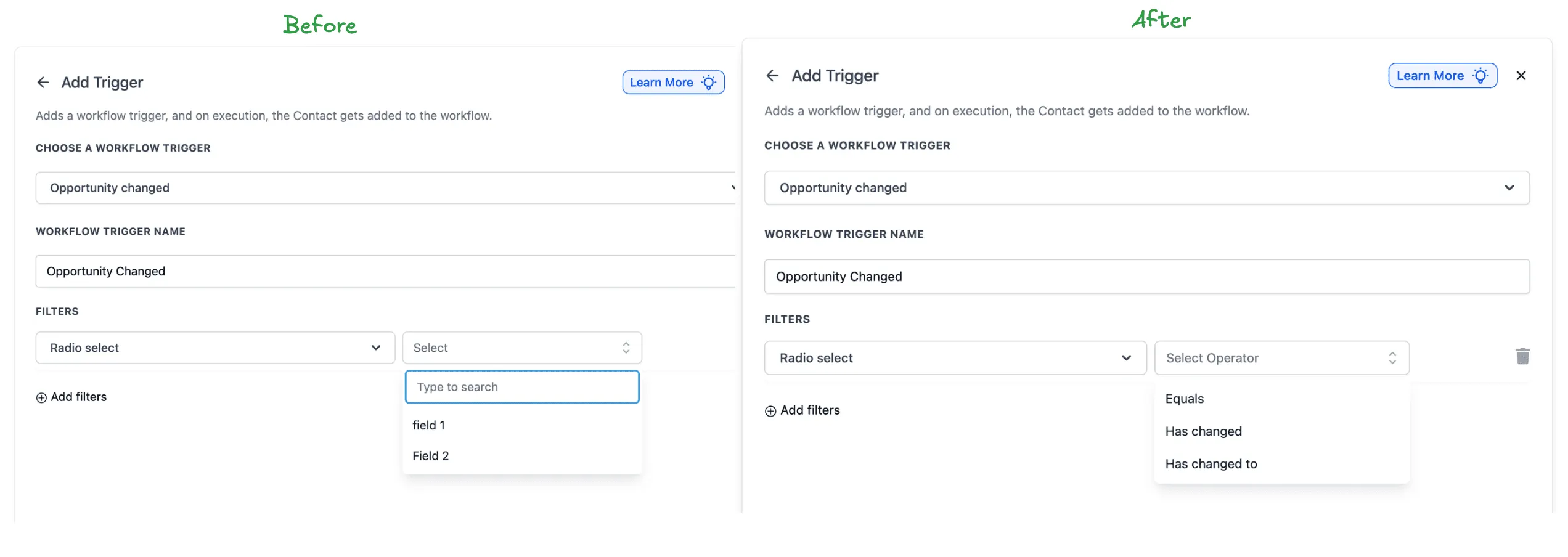This screenshot has height=557, width=1568.
Task: Click the trash icon next to the filter row
Action: (1522, 356)
